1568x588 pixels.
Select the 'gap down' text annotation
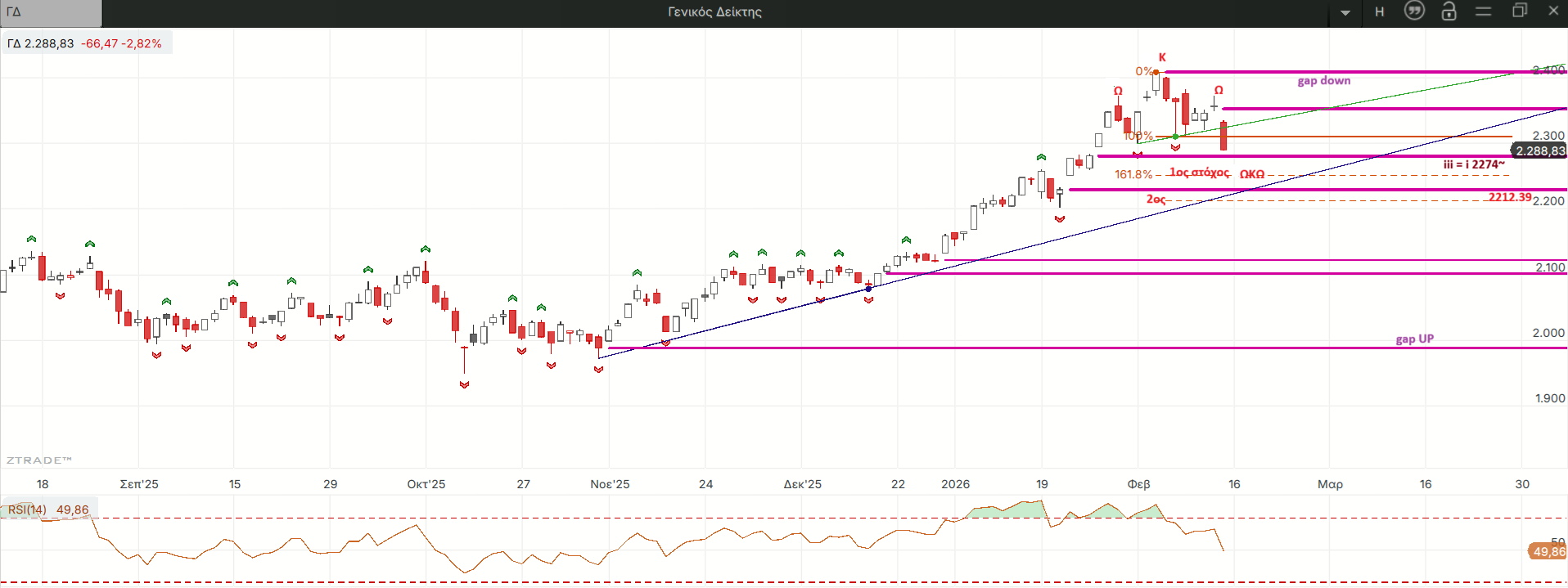[1323, 81]
